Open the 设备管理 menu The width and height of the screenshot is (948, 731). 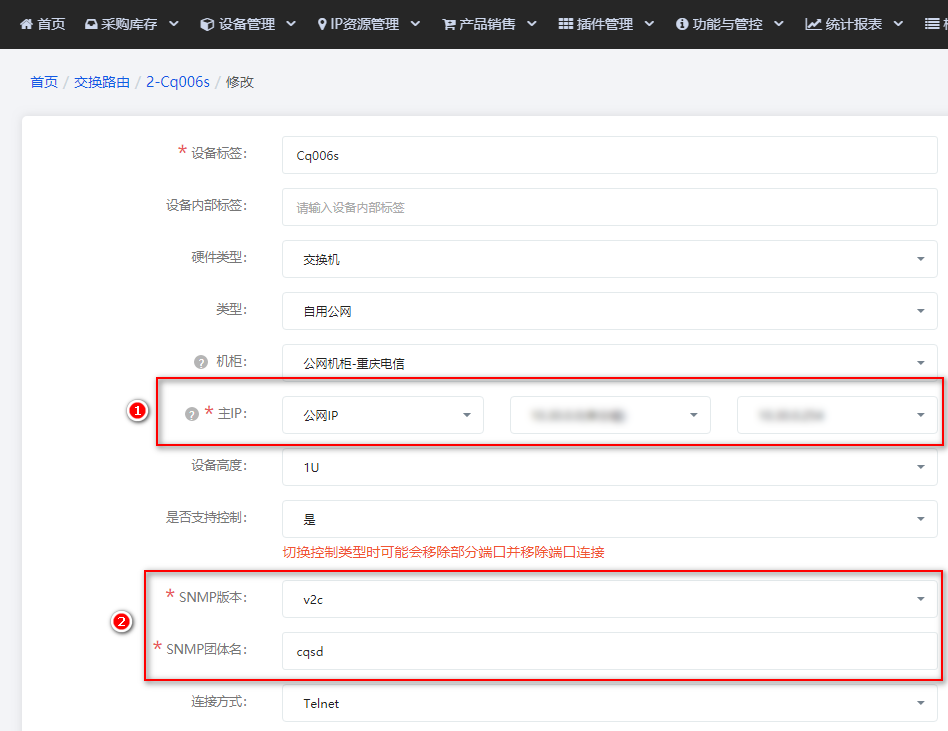click(248, 24)
